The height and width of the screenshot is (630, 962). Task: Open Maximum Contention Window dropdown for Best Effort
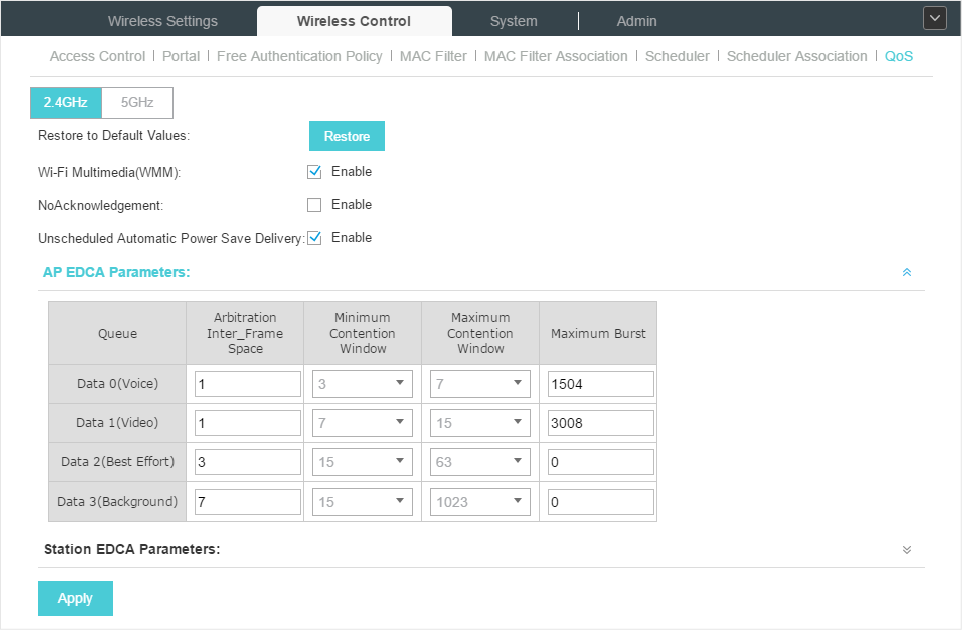tap(480, 462)
